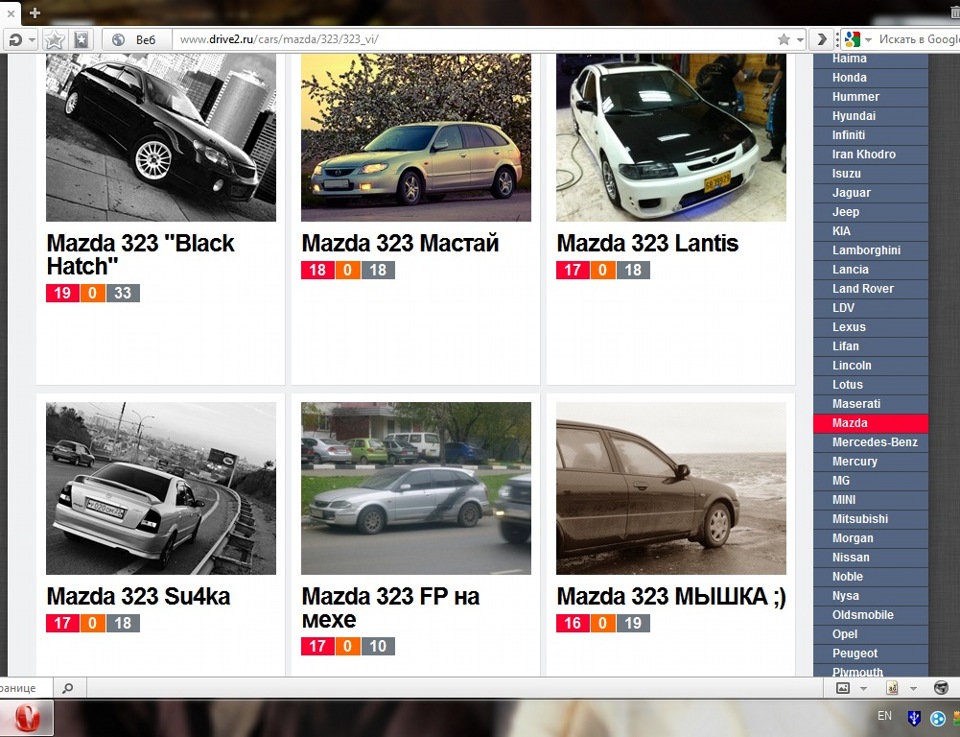Open the Lincoln brand link
960x737 pixels.
[x=871, y=365]
